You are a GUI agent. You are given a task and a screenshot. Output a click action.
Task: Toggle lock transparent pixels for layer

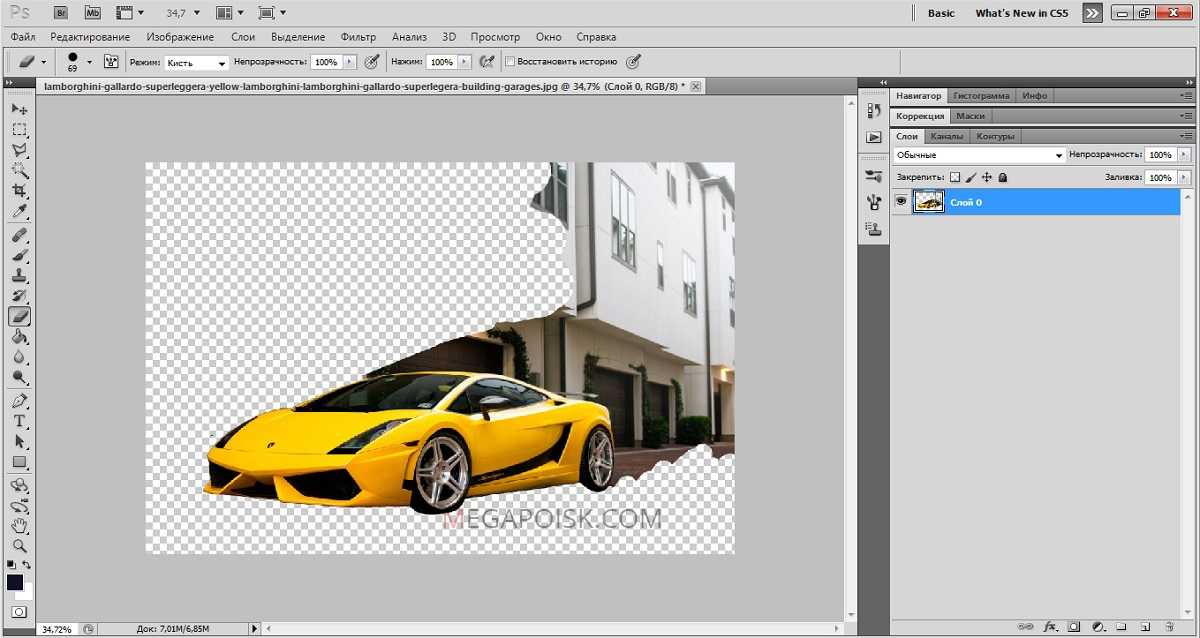coord(954,177)
